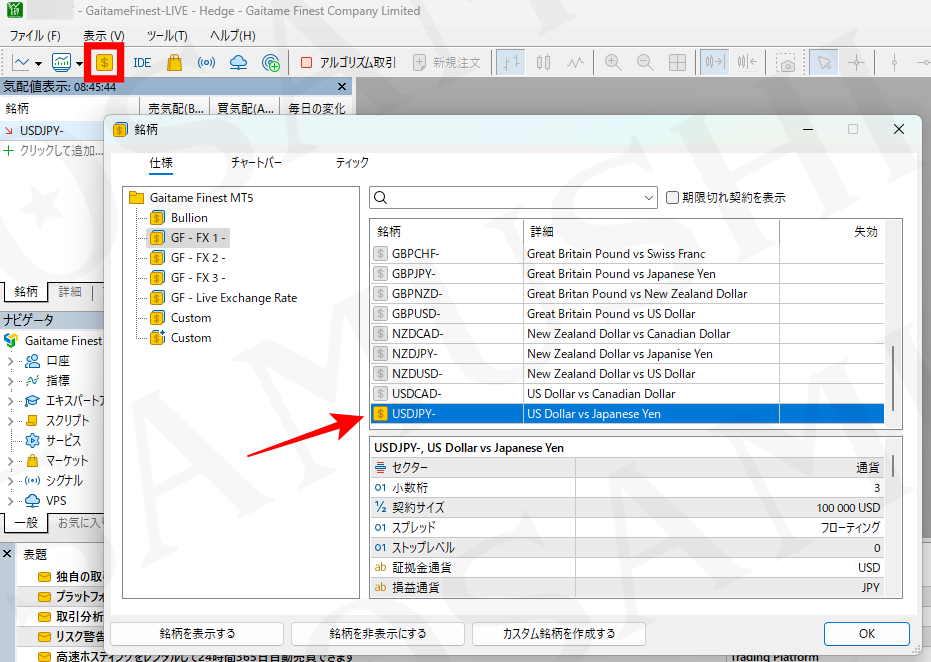Click the Signals broadcast icon in toolbar
Screen dimensions: 931x662
205,62
